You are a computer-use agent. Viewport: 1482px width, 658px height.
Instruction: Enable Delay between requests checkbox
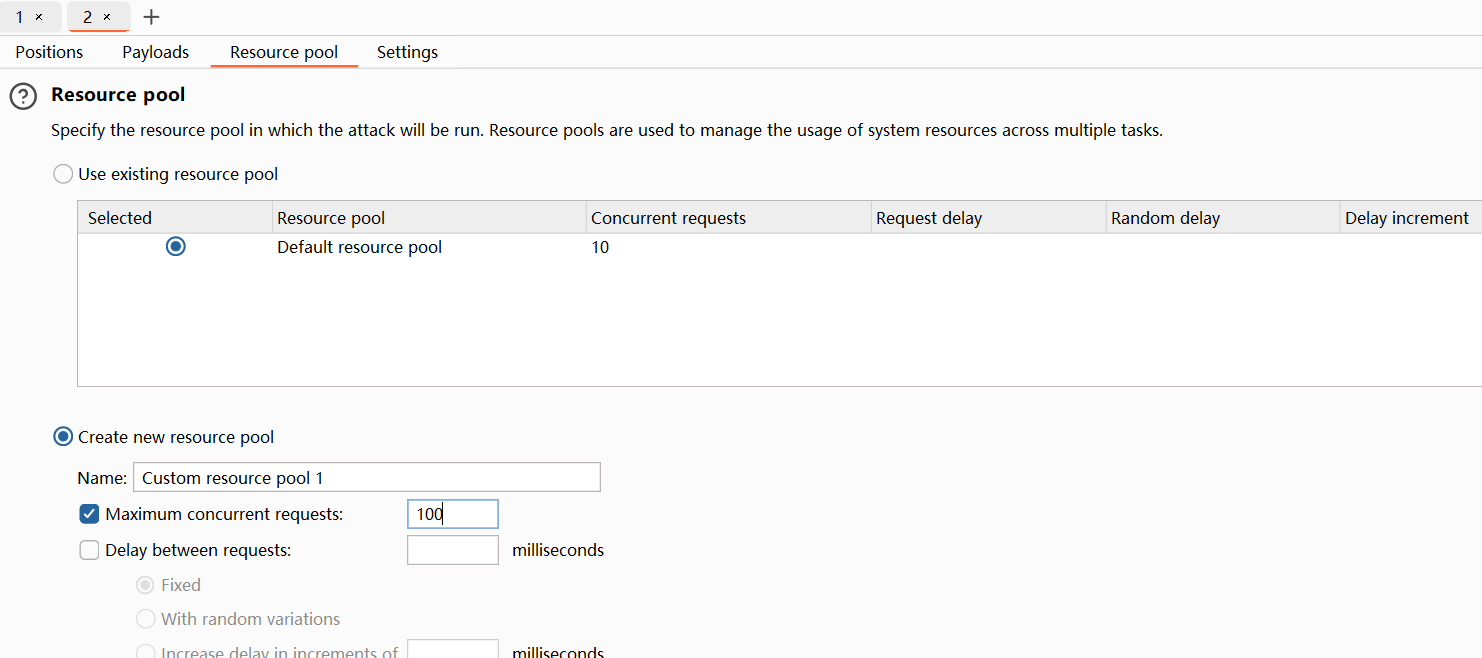(89, 550)
